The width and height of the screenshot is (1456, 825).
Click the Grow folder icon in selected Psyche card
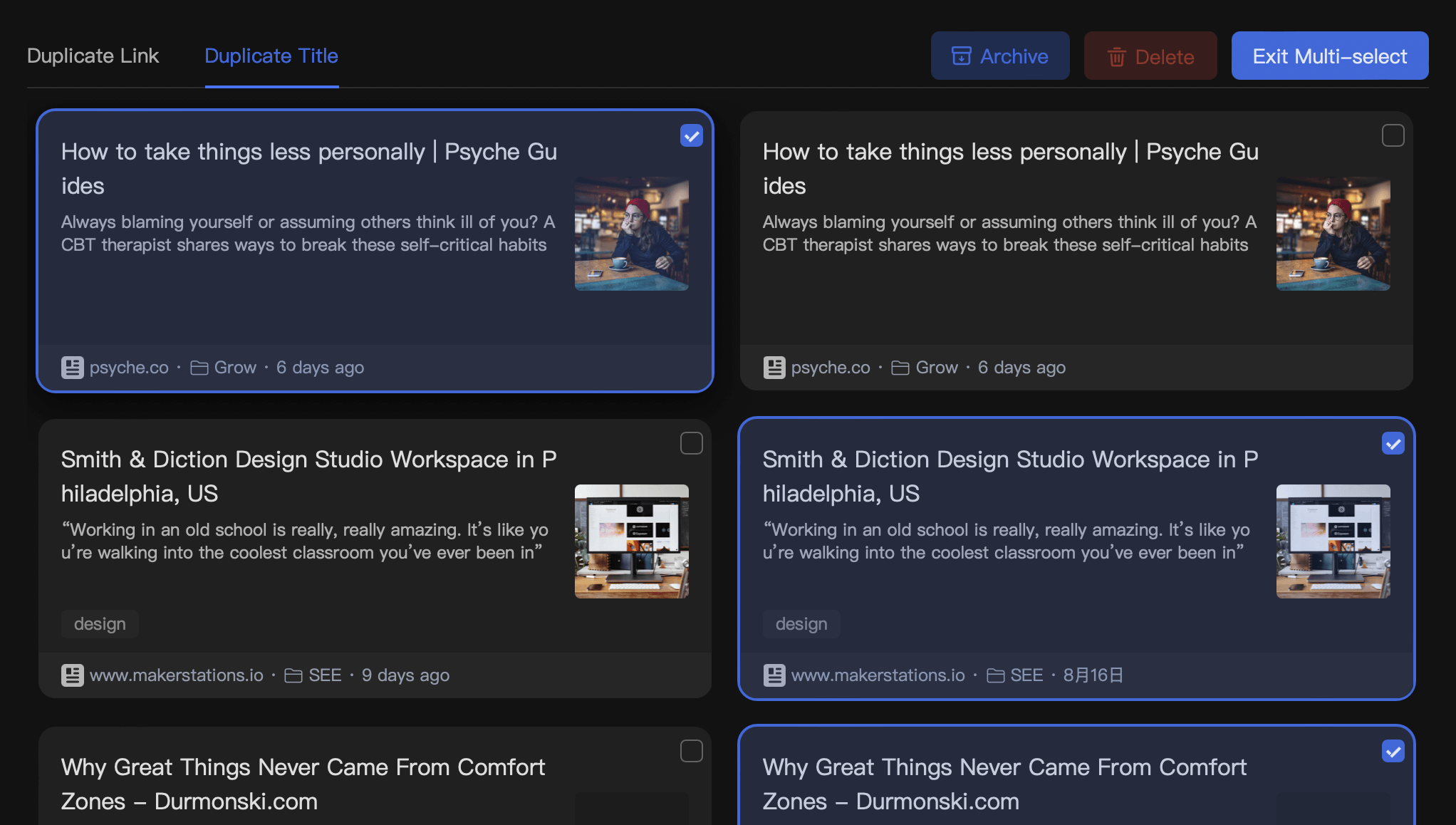(199, 368)
